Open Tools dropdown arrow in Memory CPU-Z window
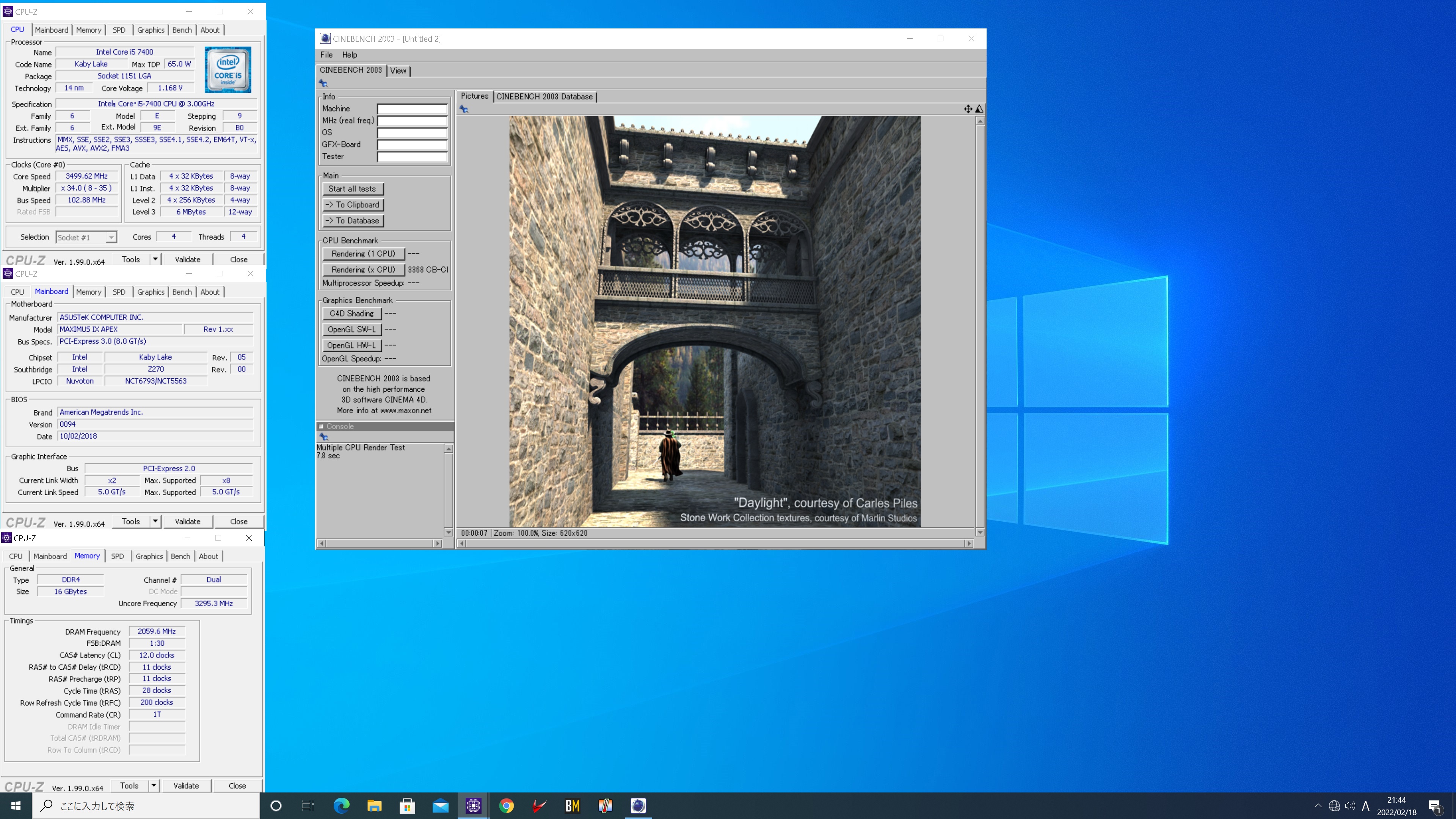 click(x=153, y=785)
